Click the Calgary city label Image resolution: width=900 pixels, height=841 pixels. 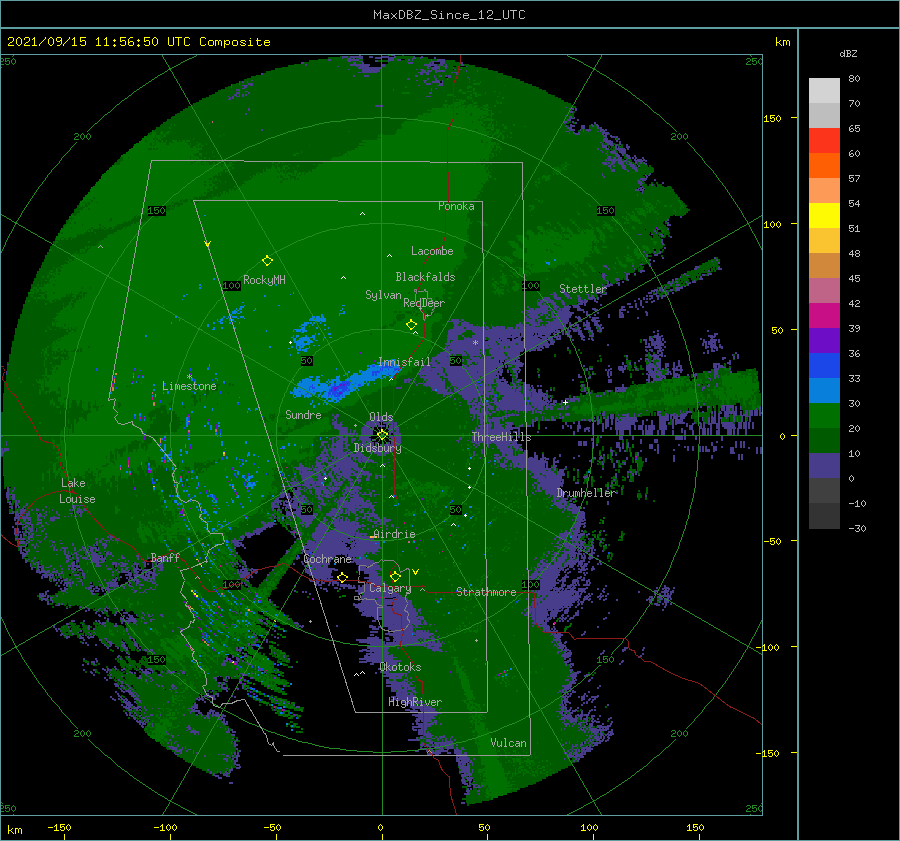(x=390, y=588)
